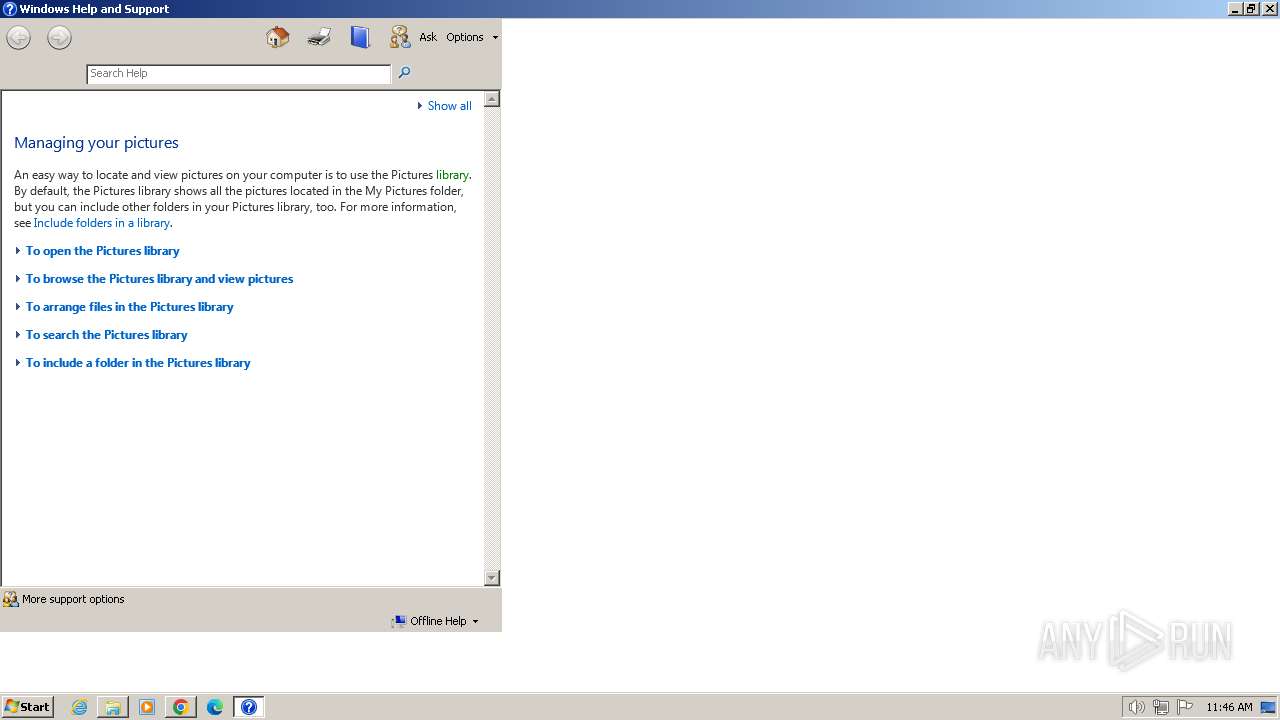Minimize the Help and Support window
Image resolution: width=1280 pixels, height=720 pixels.
click(x=1235, y=9)
